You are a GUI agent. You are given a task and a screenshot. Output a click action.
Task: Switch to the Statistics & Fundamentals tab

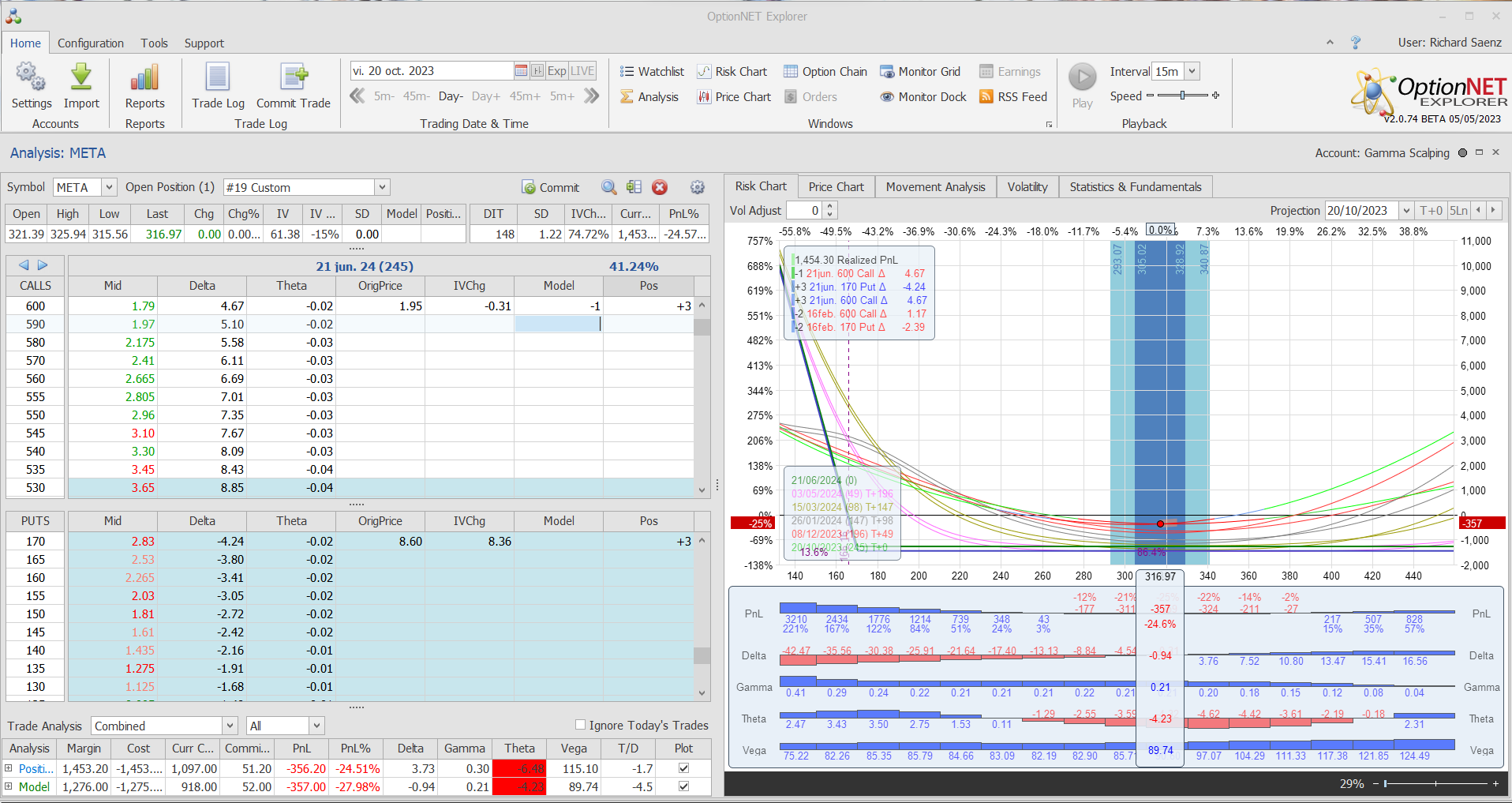point(1136,187)
